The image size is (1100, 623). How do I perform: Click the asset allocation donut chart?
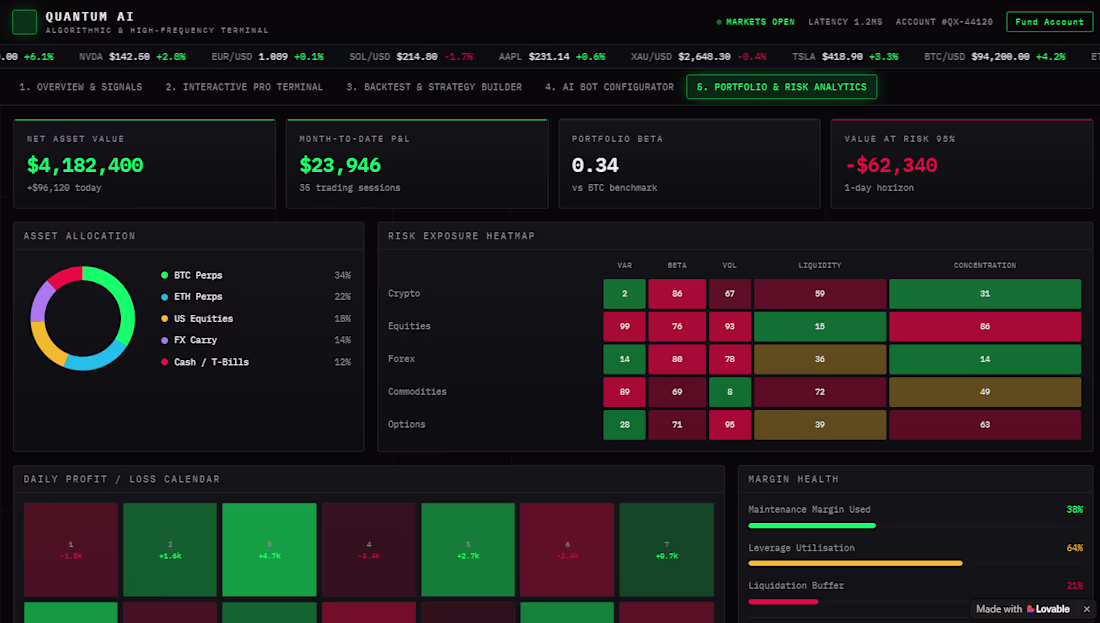click(x=83, y=319)
